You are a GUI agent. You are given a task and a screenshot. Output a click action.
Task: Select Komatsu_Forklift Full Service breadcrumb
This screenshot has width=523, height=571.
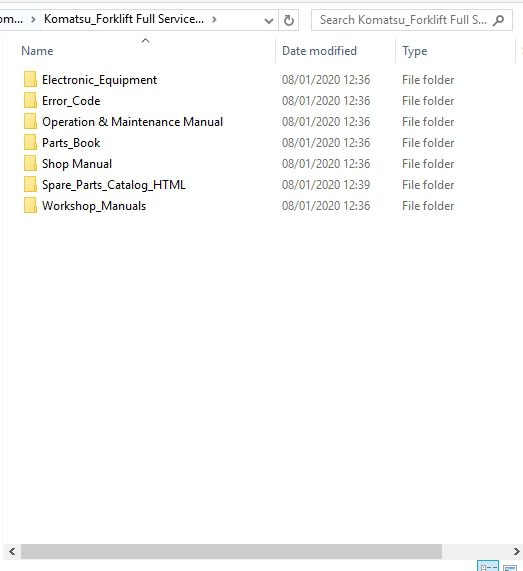pos(124,19)
